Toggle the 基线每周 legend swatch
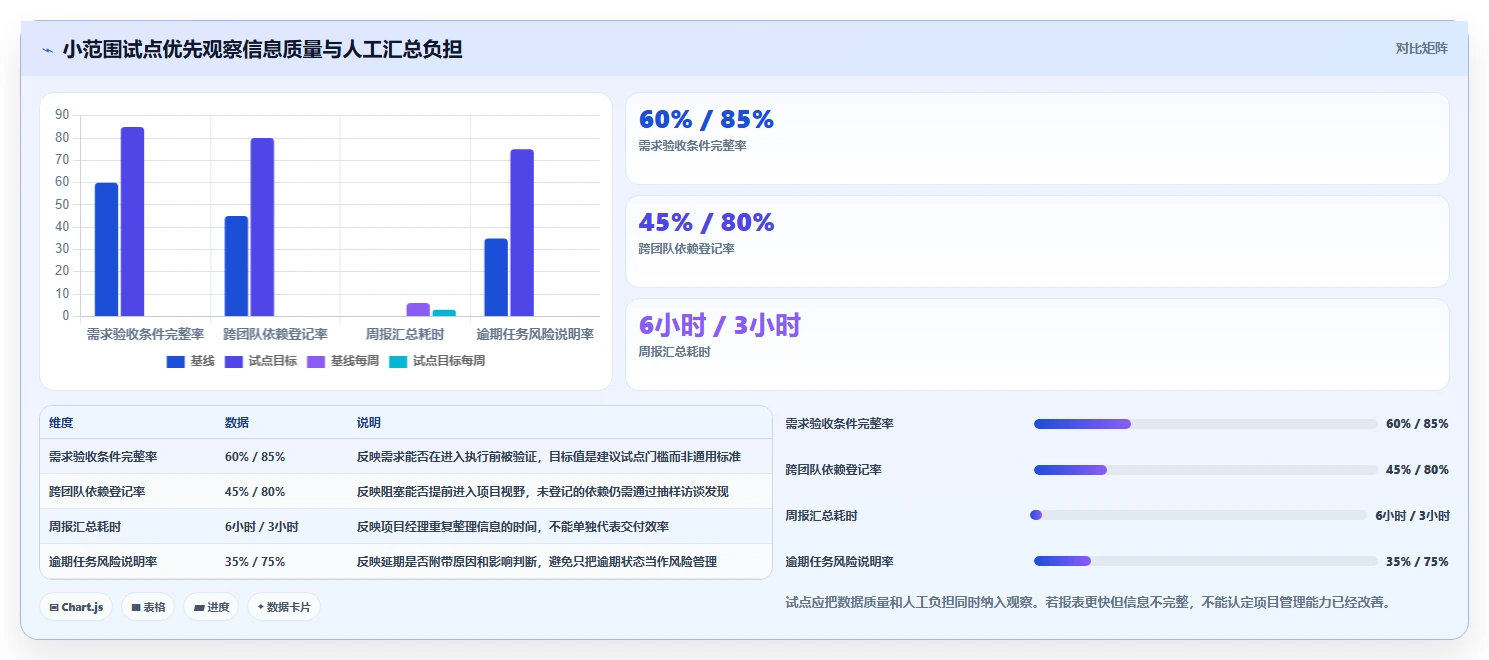This screenshot has height=660, width=1489. pos(316,361)
